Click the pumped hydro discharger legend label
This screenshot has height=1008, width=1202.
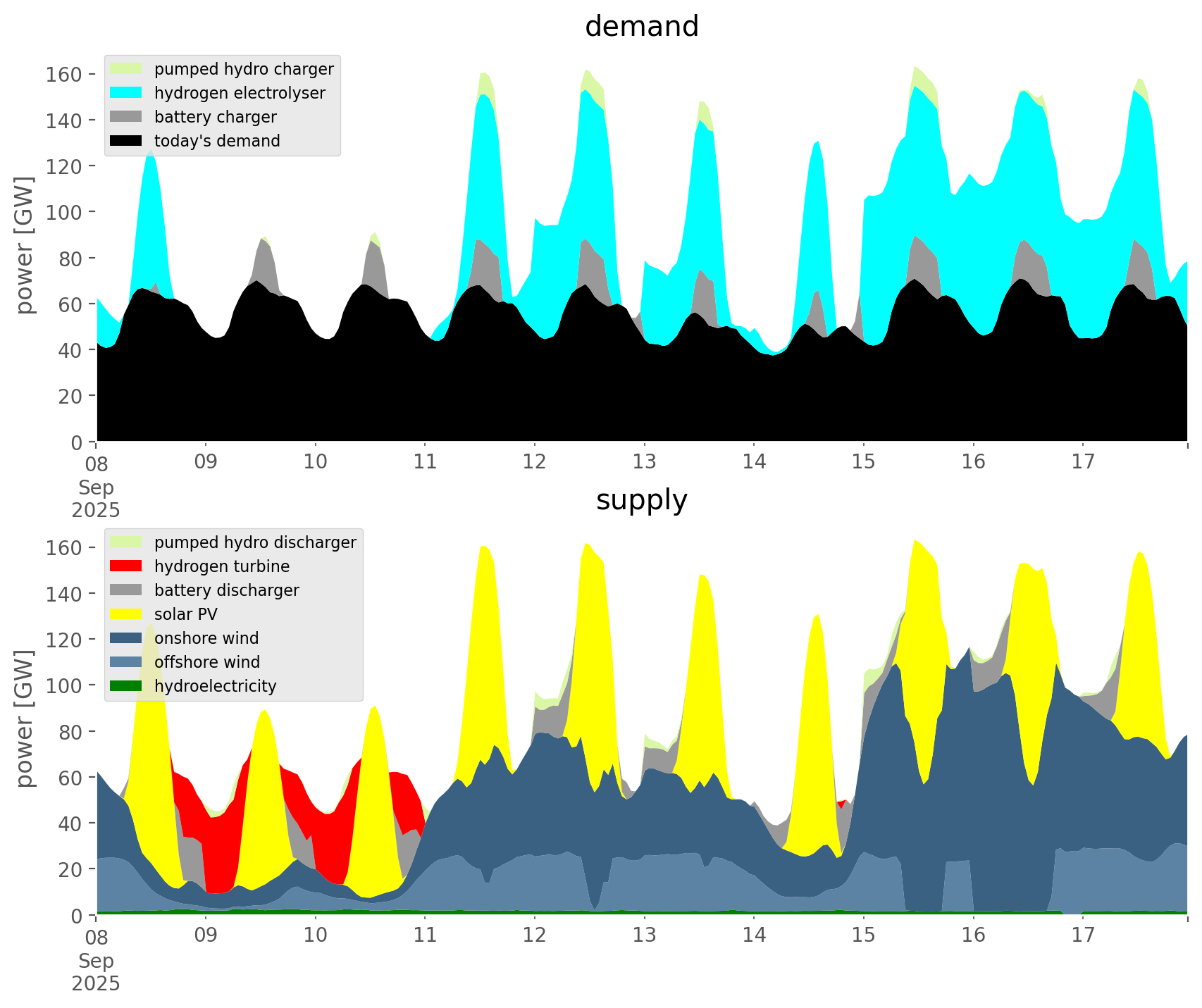[255, 542]
